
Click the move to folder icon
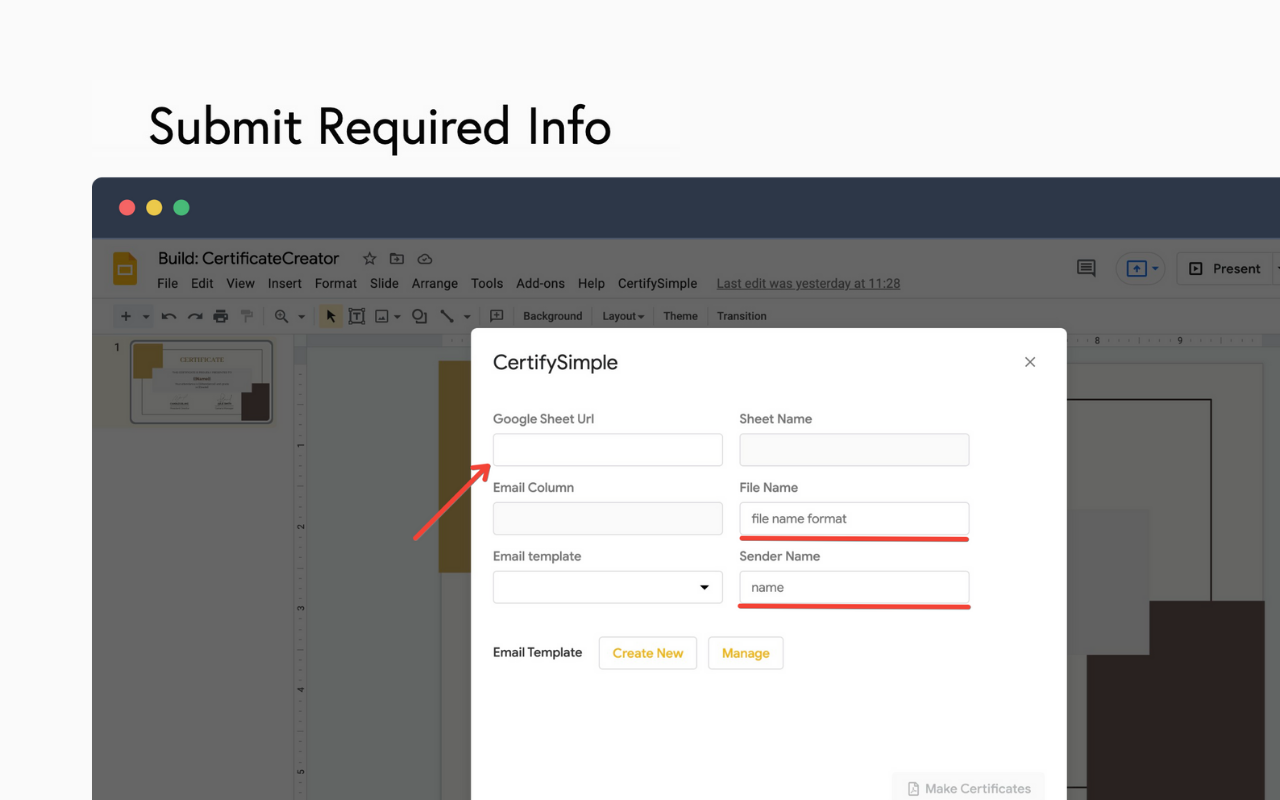tap(397, 259)
